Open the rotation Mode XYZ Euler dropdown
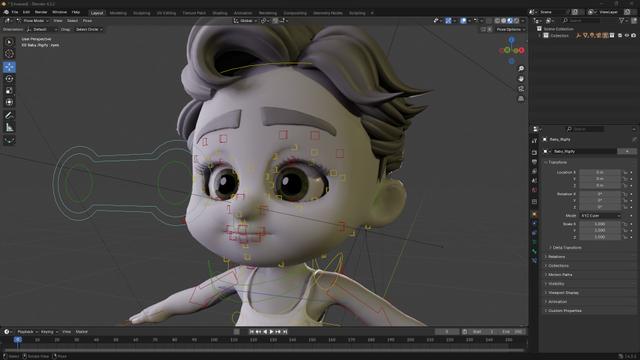This screenshot has height=360, width=640. pyautogui.click(x=600, y=216)
